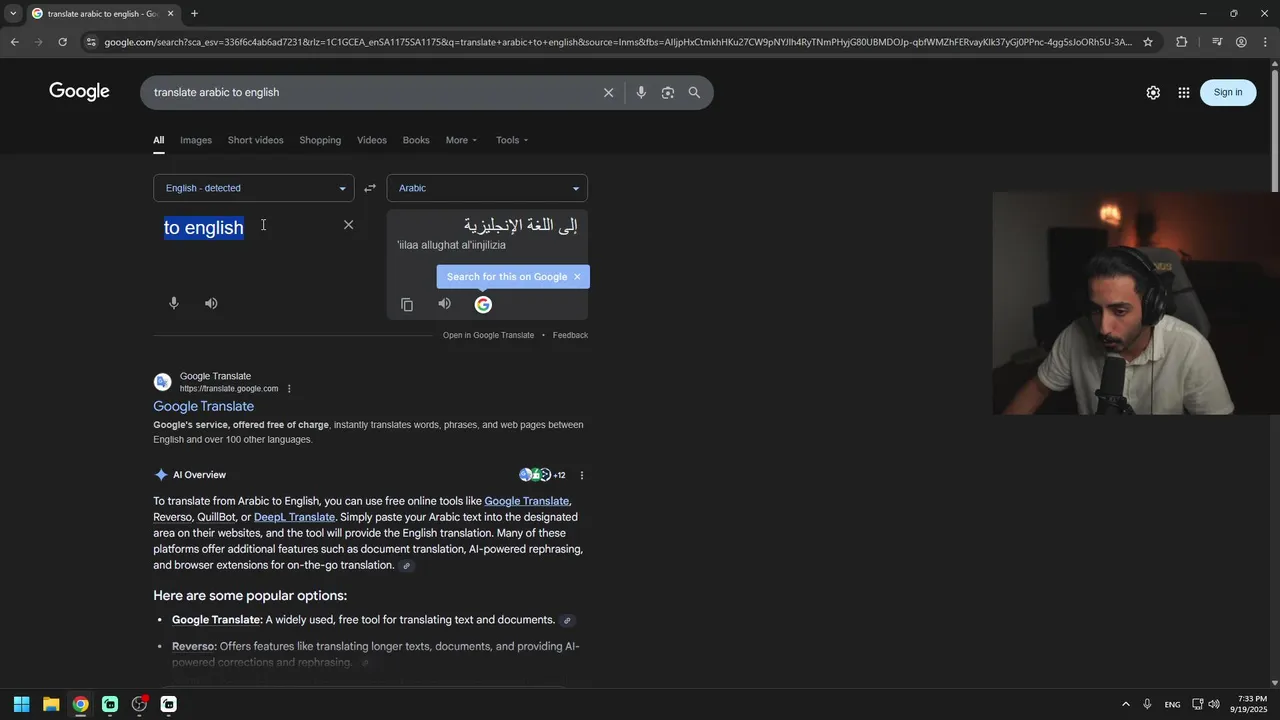This screenshot has width=1280, height=720.
Task: Bookmark this page with star icon
Action: (x=1148, y=42)
